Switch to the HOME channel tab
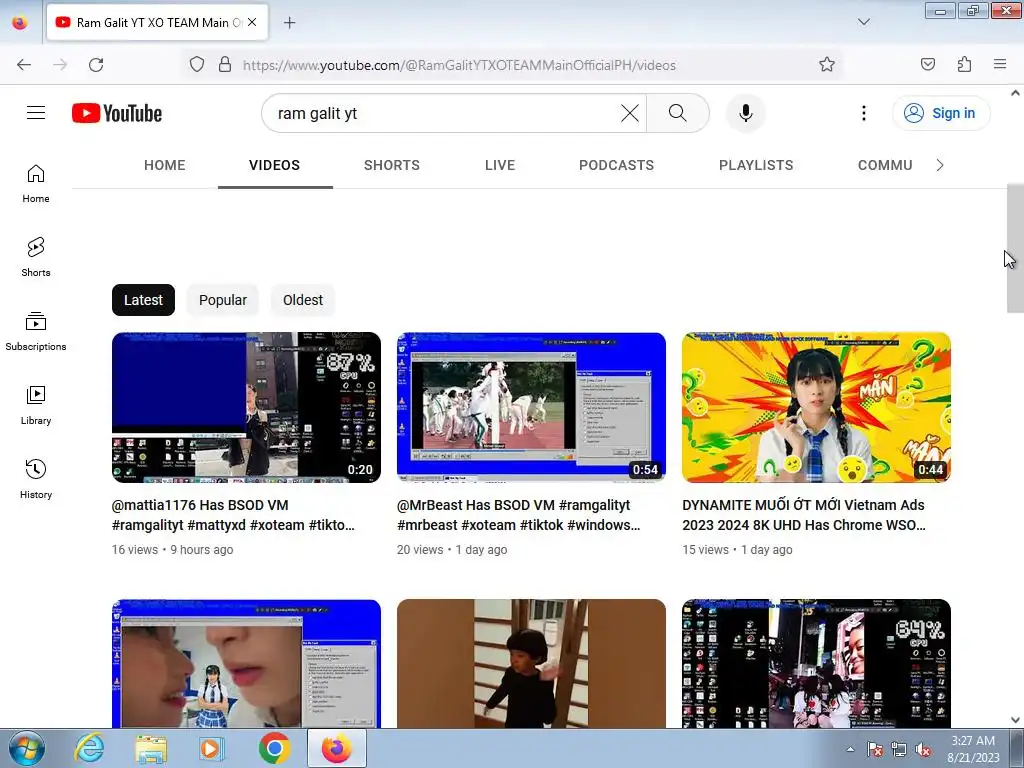1024x768 pixels. 165,165
